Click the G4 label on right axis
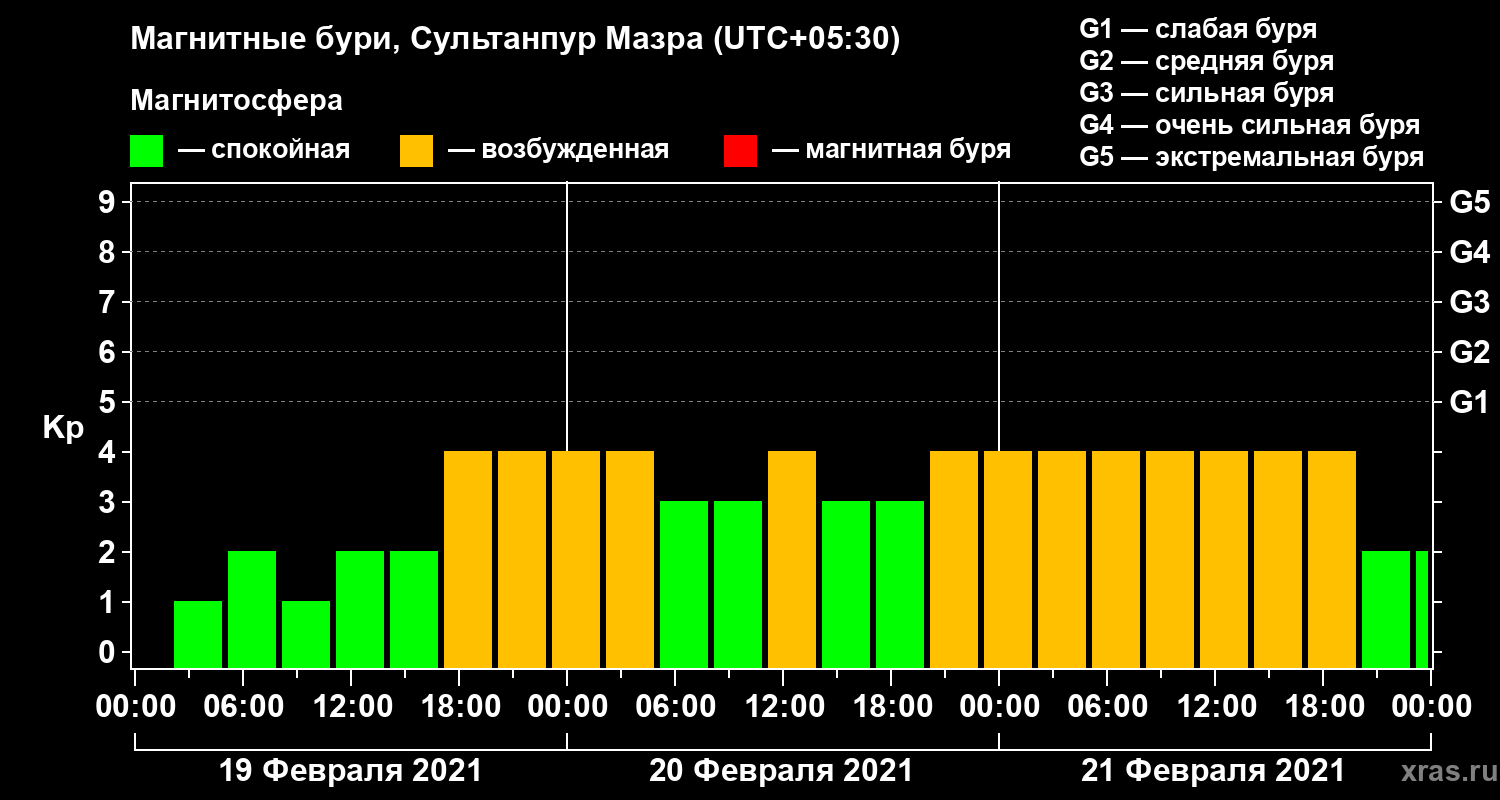 point(1469,252)
